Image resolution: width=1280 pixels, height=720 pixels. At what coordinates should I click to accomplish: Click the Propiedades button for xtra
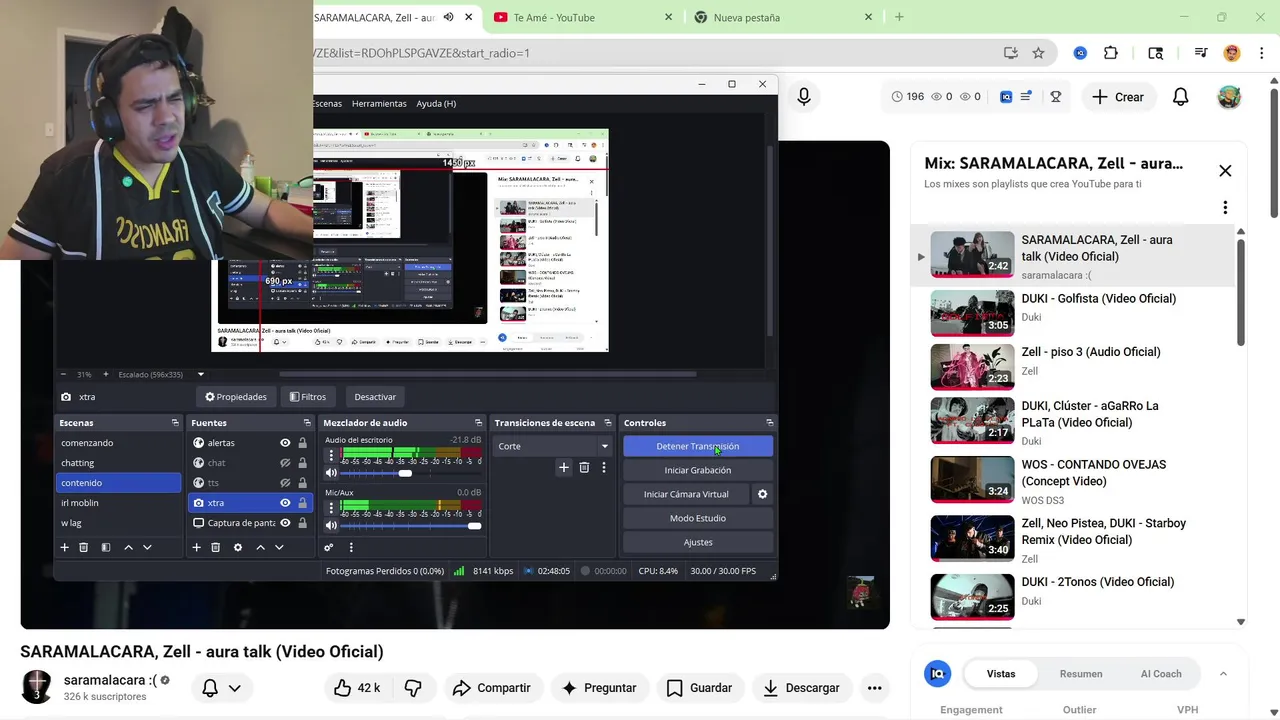tap(236, 397)
